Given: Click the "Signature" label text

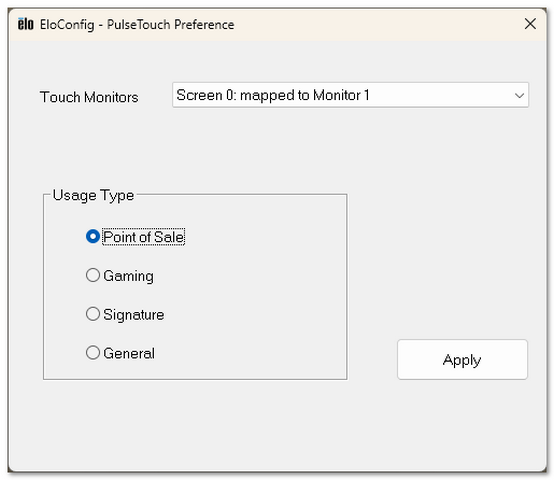Looking at the screenshot, I should click(134, 315).
